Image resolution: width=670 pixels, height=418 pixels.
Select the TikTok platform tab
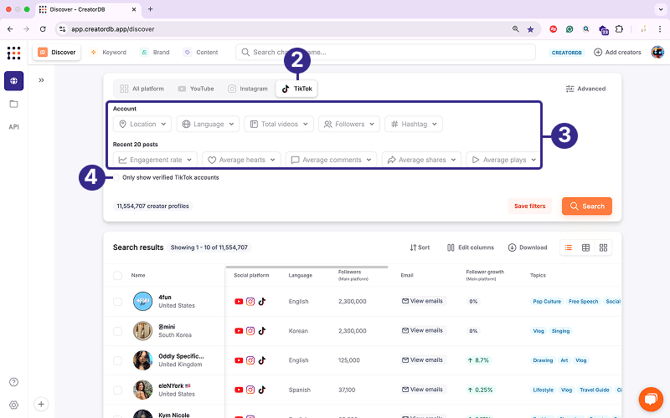[297, 89]
